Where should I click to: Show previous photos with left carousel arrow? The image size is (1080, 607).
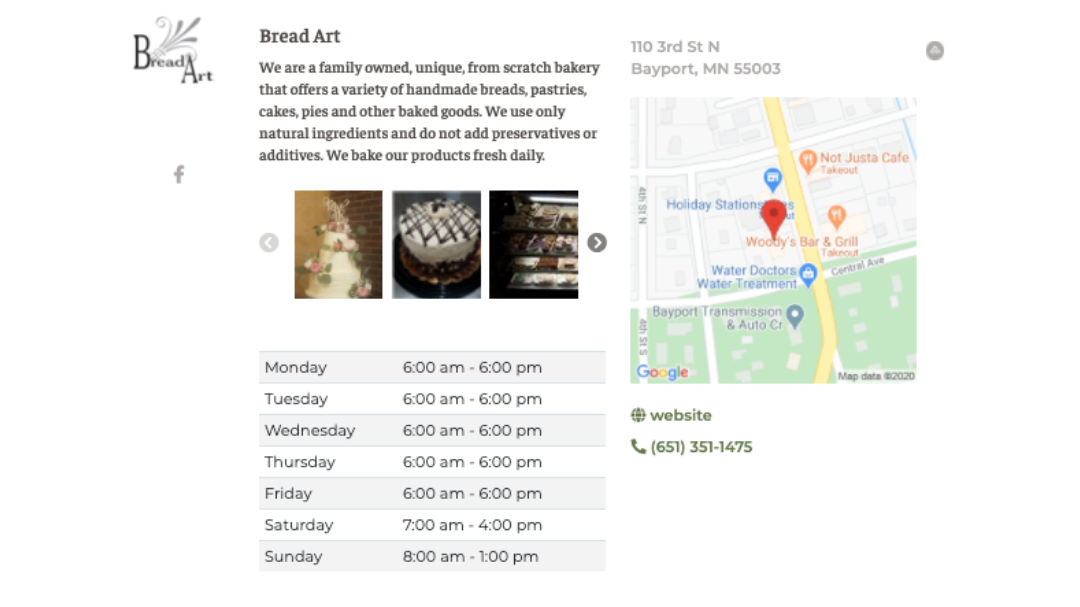pyautogui.click(x=269, y=243)
